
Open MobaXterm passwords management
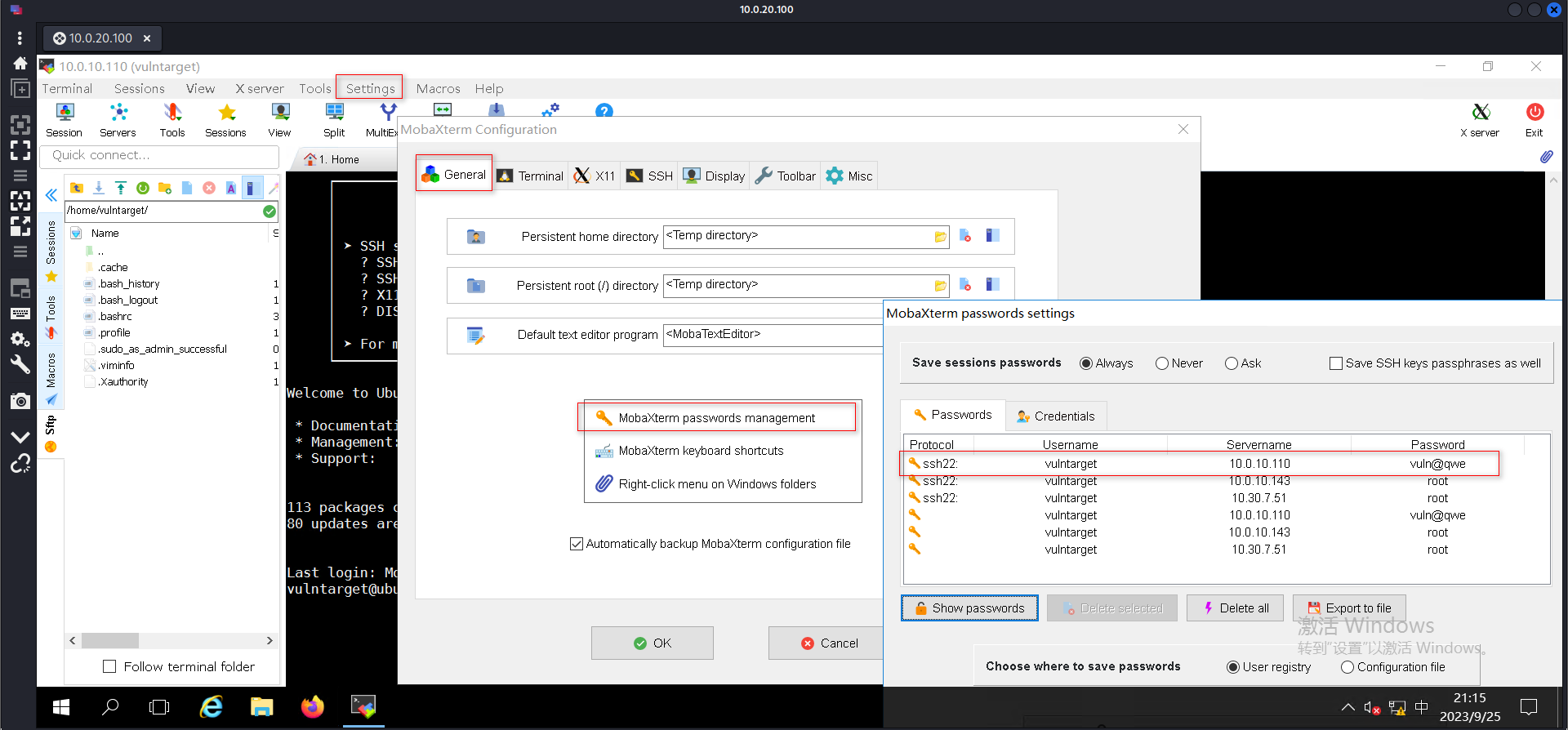point(717,417)
